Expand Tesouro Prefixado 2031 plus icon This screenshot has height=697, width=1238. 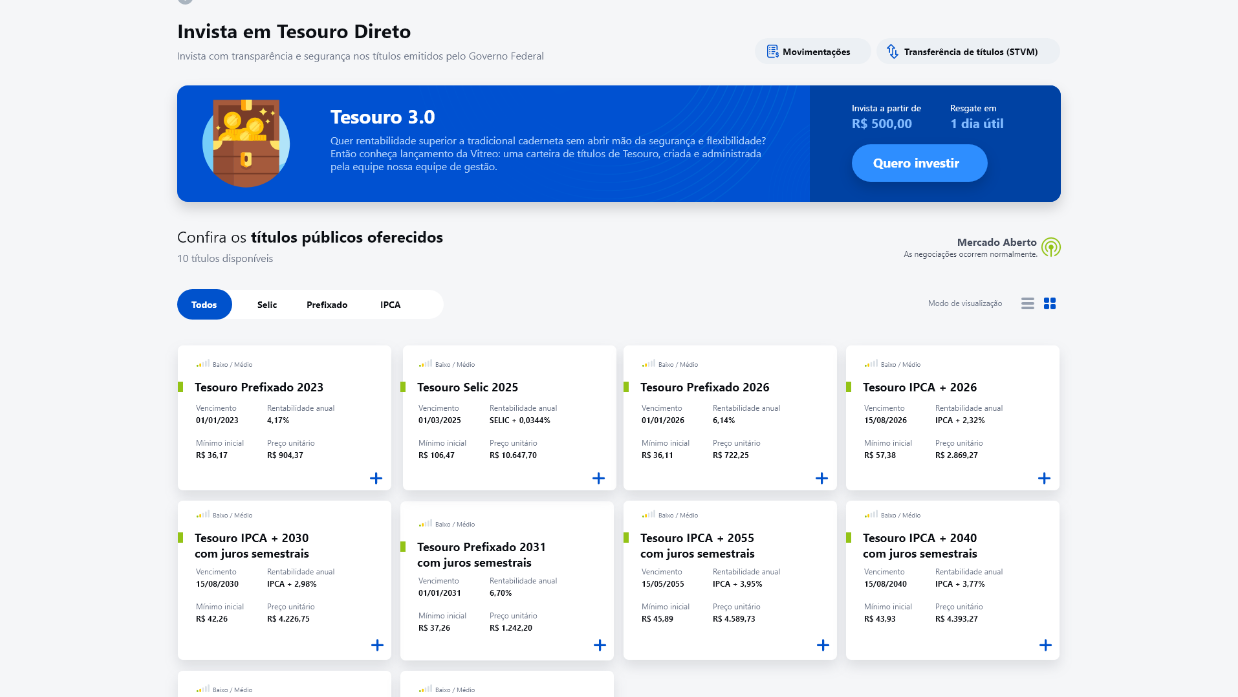pyautogui.click(x=600, y=645)
